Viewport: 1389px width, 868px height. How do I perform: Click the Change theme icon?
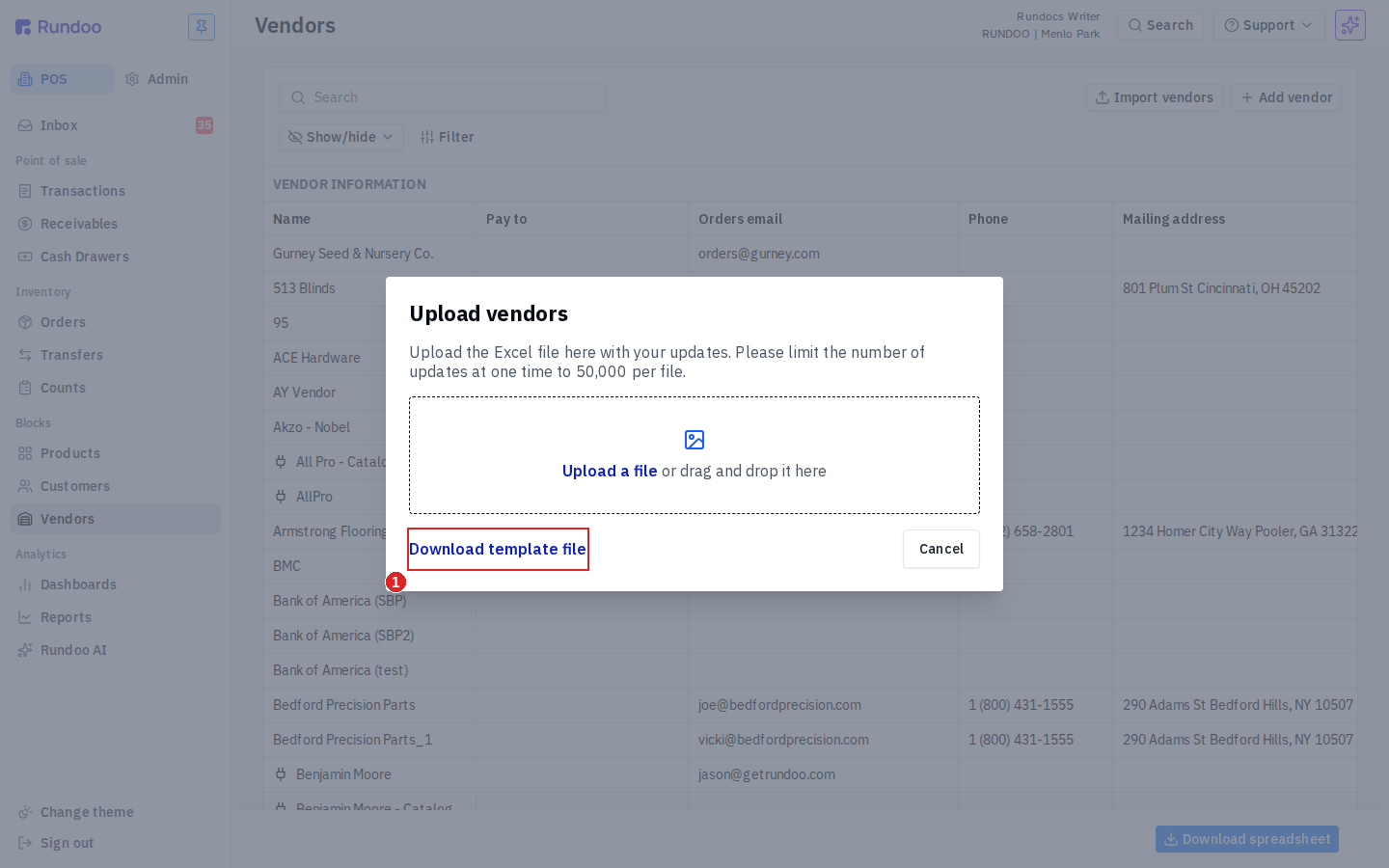(x=25, y=812)
